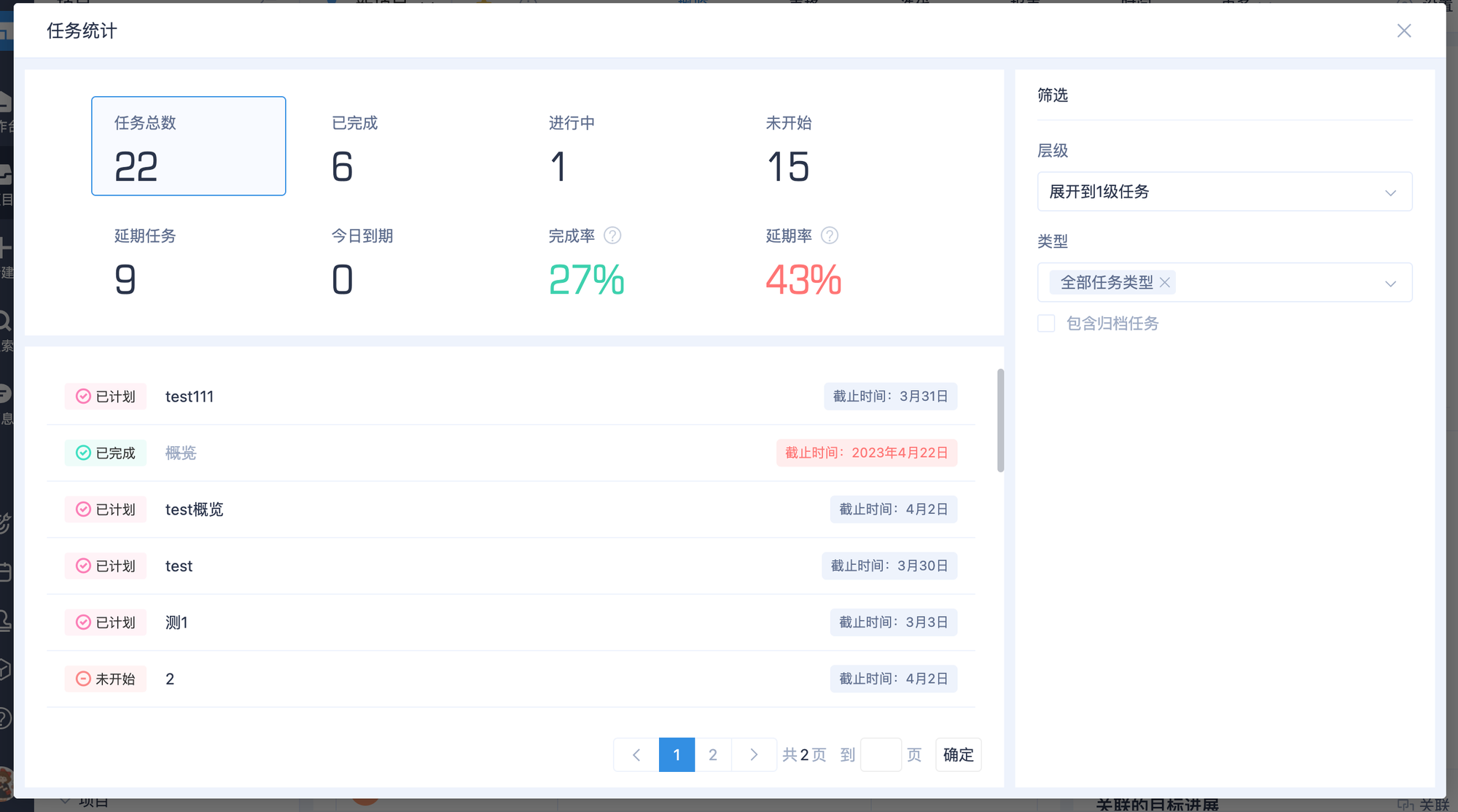The image size is (1458, 812).
Task: Click the help icon next to 完成率
Action: pyautogui.click(x=612, y=235)
